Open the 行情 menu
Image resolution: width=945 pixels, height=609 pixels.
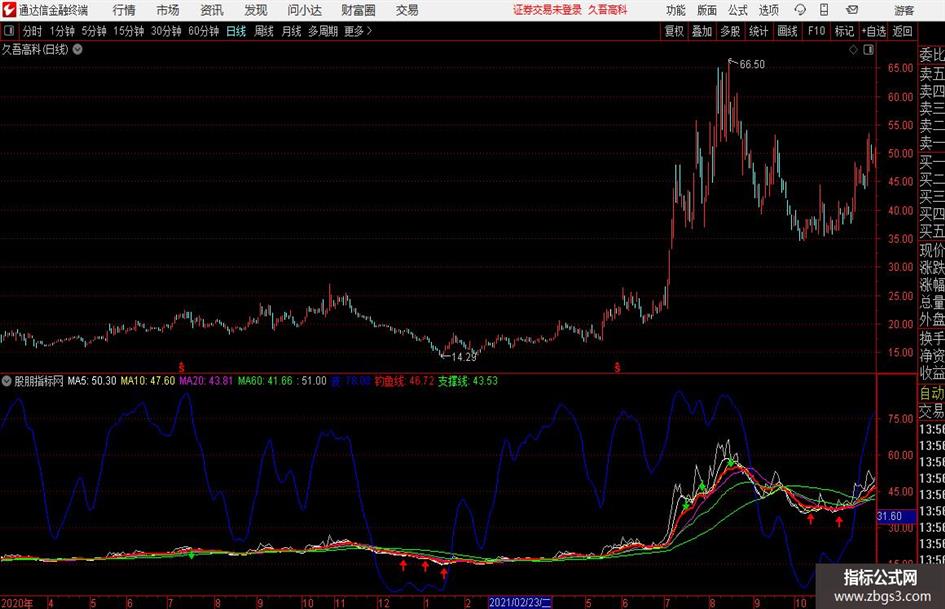click(124, 10)
